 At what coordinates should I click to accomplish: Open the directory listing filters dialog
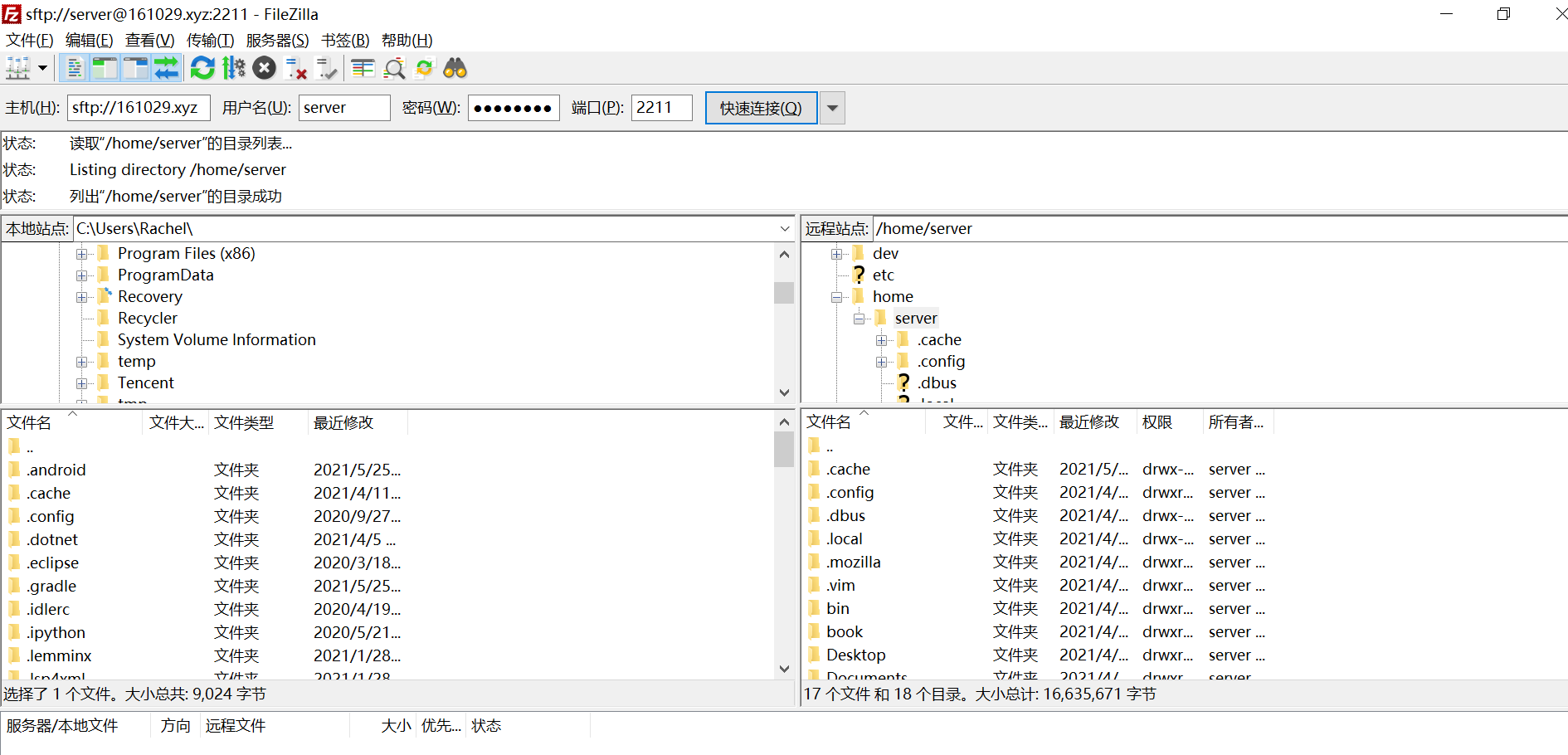point(363,68)
